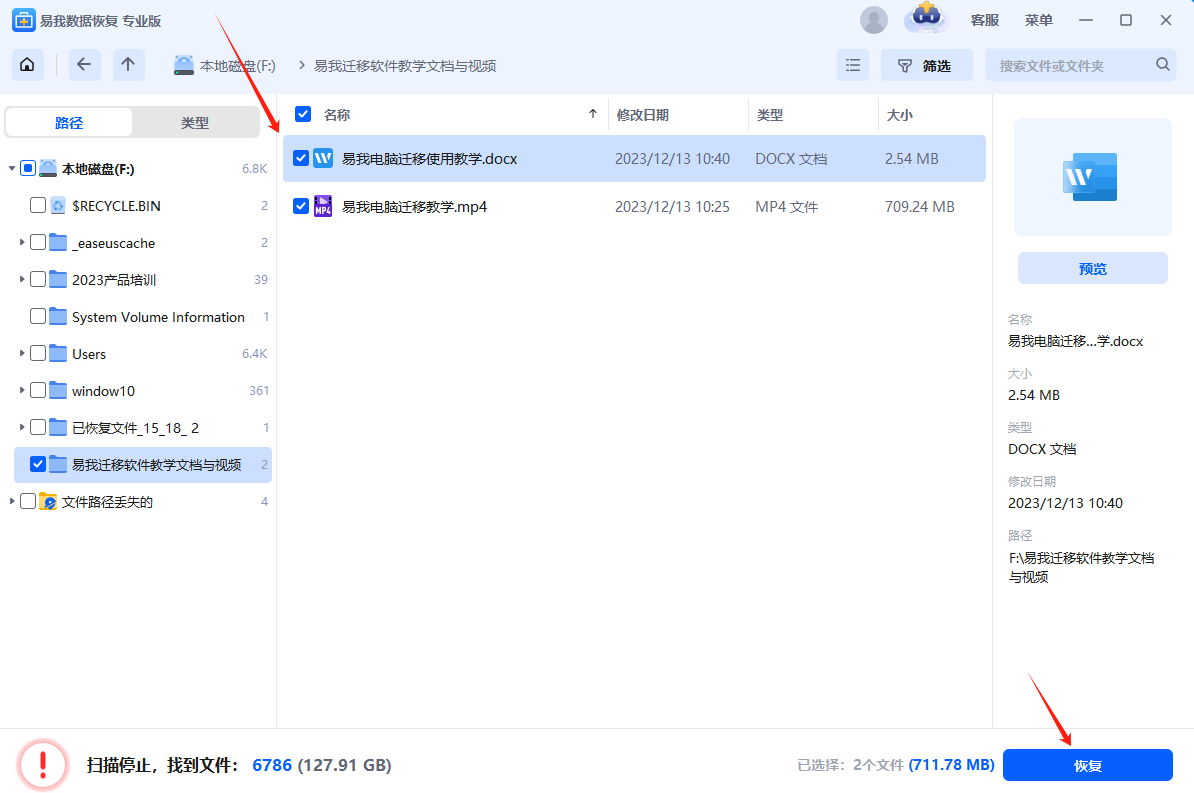
Task: Check the 已恢复文件_15_18_ 2 checkbox
Action: (x=38, y=427)
